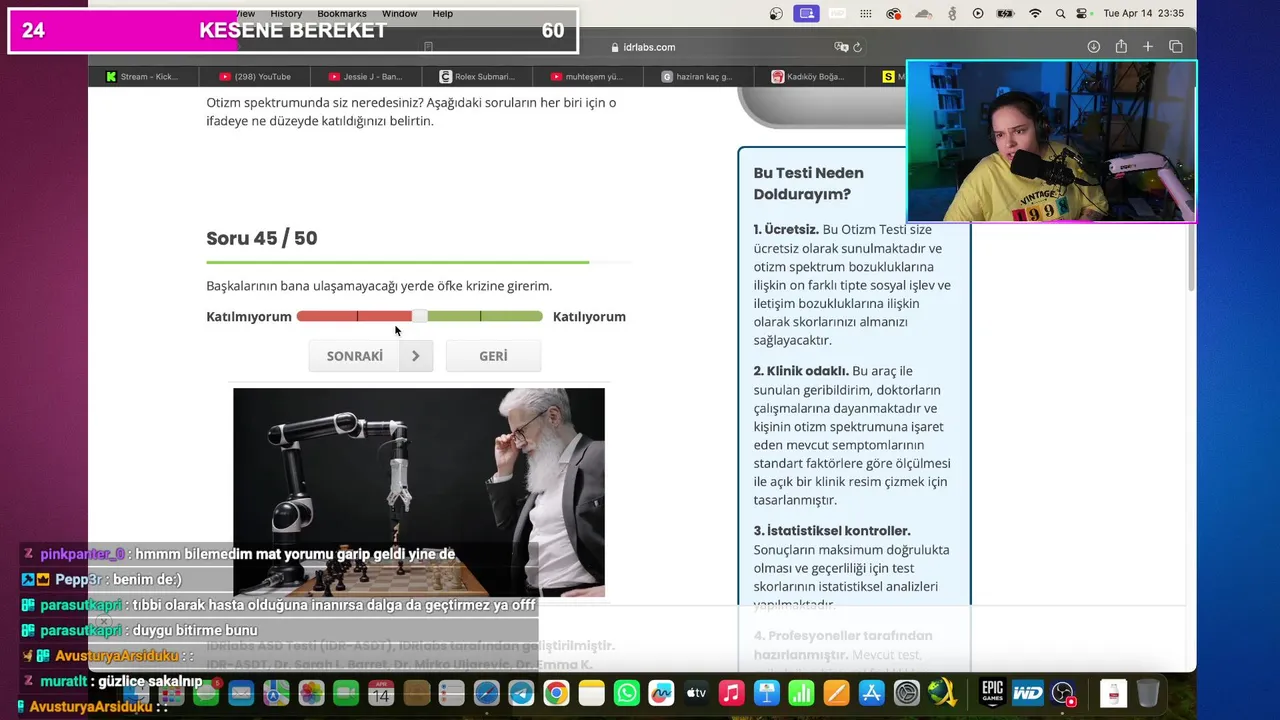1280x720 pixels.
Task: Open Music app from the Dock
Action: (731, 693)
